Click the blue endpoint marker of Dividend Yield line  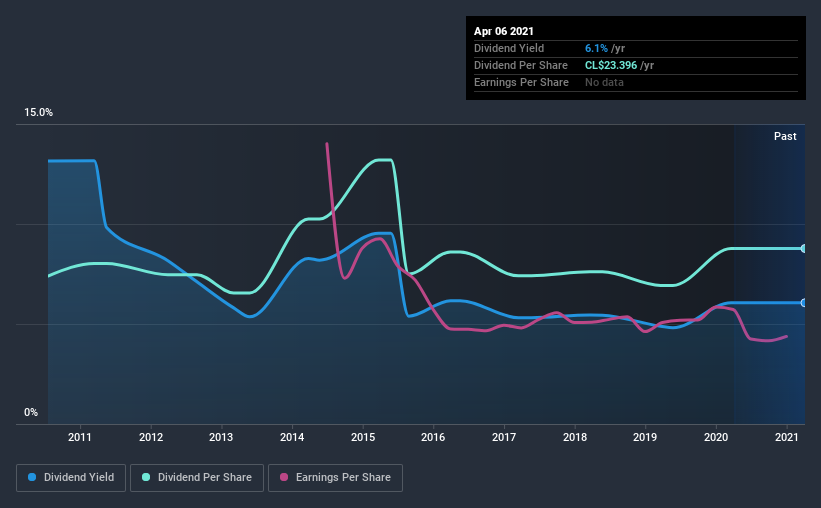(803, 303)
